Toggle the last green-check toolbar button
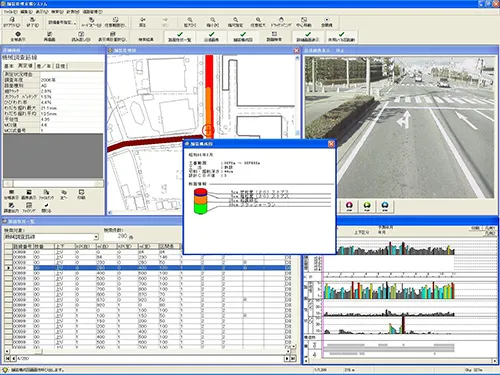The height and width of the screenshot is (375, 500). coord(341,37)
